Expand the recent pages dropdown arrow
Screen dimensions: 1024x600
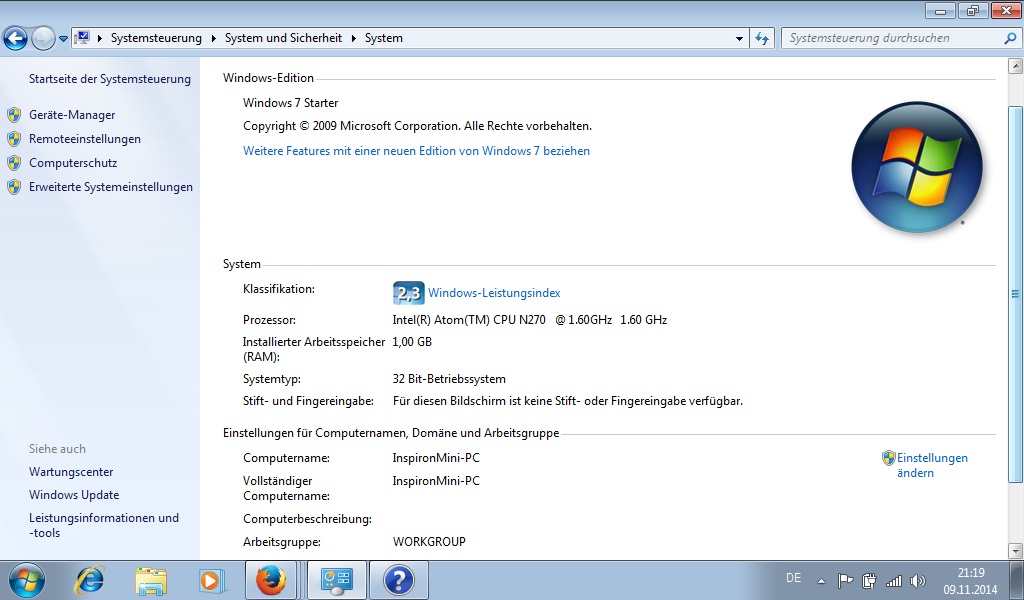click(x=63, y=39)
